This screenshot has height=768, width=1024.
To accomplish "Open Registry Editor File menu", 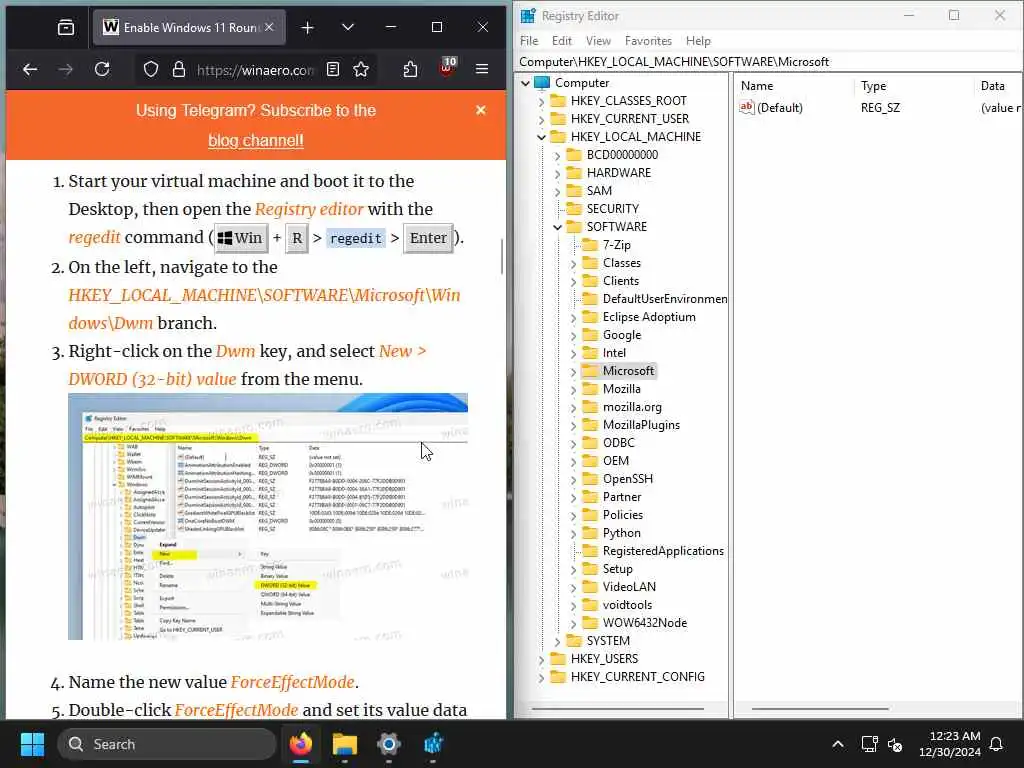I will tap(529, 40).
